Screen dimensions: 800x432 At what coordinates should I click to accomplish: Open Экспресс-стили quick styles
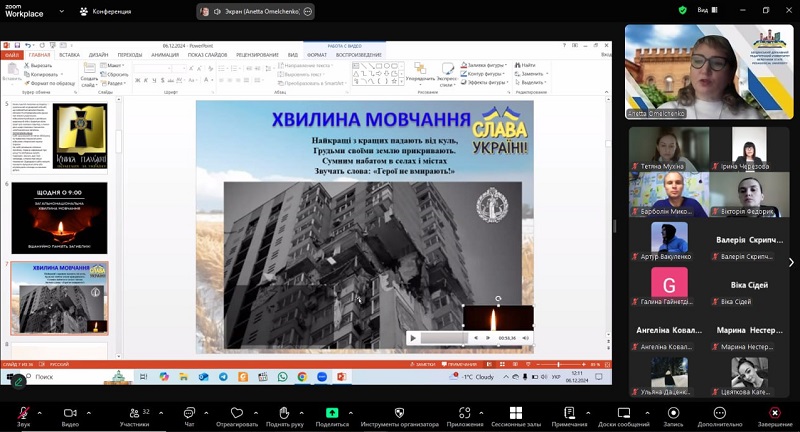pyautogui.click(x=447, y=74)
